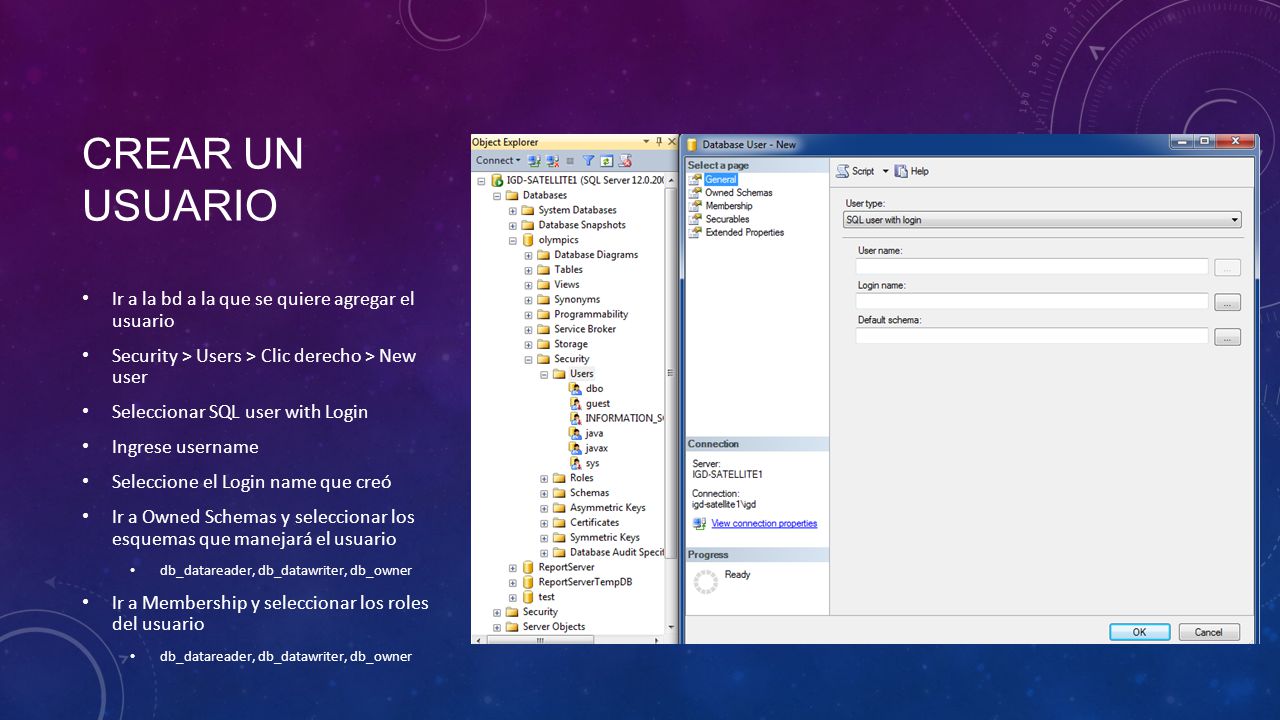This screenshot has height=720, width=1280.
Task: Click the browse button beside Login name
Action: click(x=1227, y=302)
